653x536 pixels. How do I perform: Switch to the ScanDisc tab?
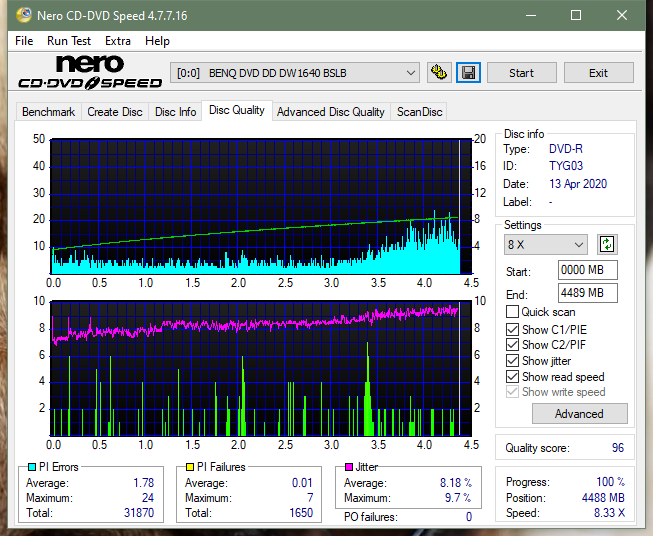click(419, 112)
